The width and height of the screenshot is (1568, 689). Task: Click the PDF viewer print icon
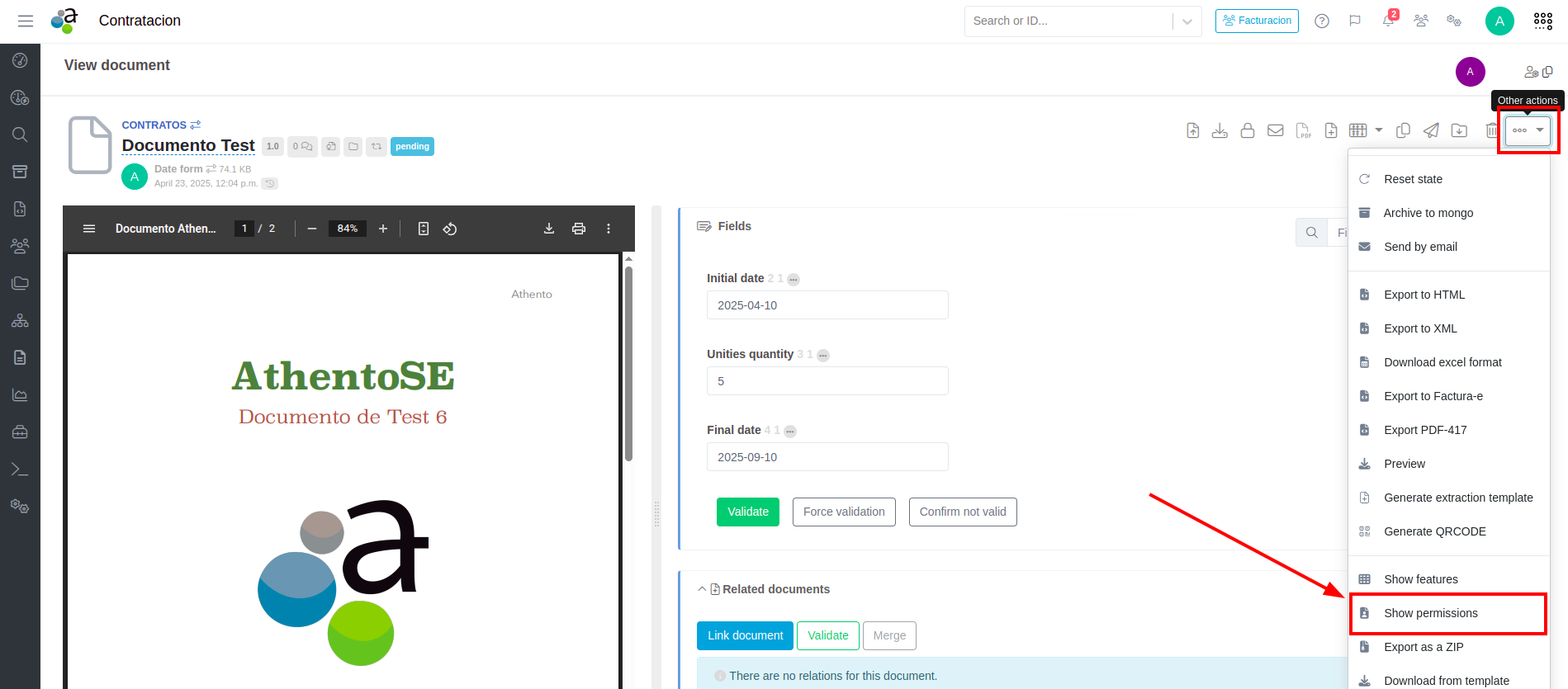tap(579, 229)
